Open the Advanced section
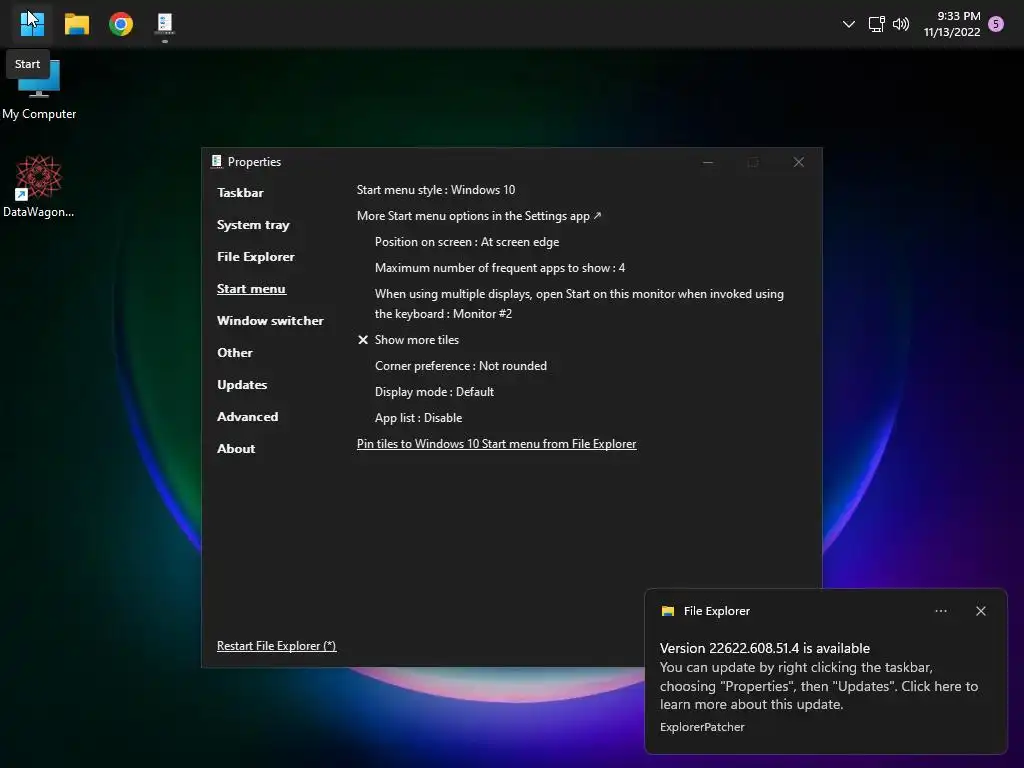 (x=248, y=417)
